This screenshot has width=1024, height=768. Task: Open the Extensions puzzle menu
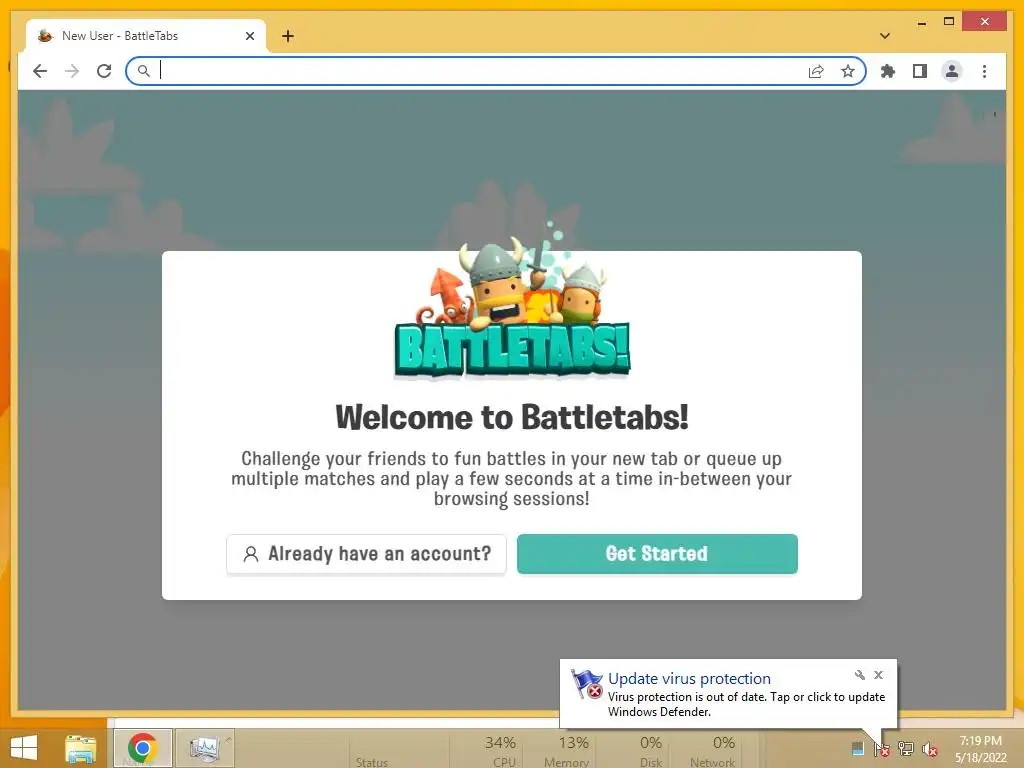[888, 71]
